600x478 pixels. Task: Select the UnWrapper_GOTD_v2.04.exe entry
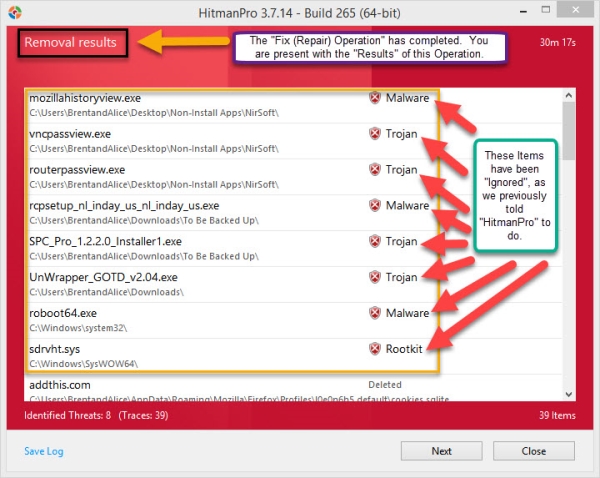[293, 284]
